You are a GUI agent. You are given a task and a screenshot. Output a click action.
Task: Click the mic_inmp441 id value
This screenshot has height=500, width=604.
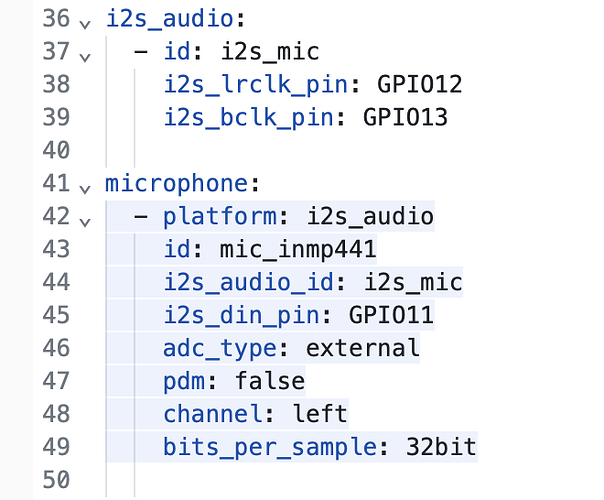point(298,249)
